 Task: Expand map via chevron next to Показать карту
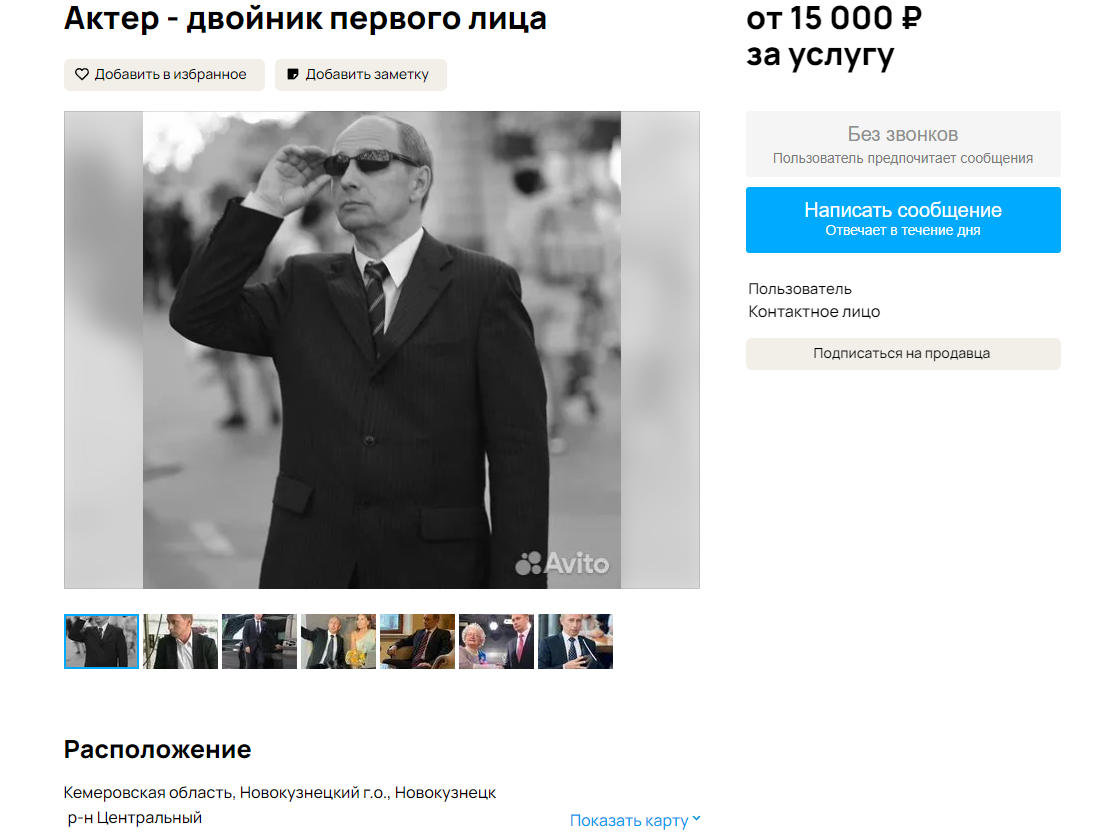[x=697, y=819]
